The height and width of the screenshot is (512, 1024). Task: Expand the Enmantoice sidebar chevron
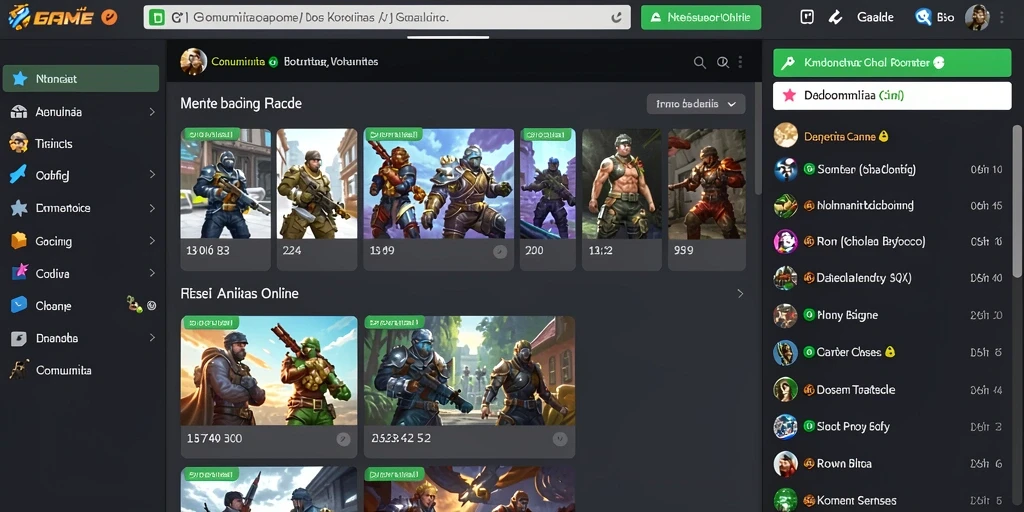pyautogui.click(x=152, y=208)
